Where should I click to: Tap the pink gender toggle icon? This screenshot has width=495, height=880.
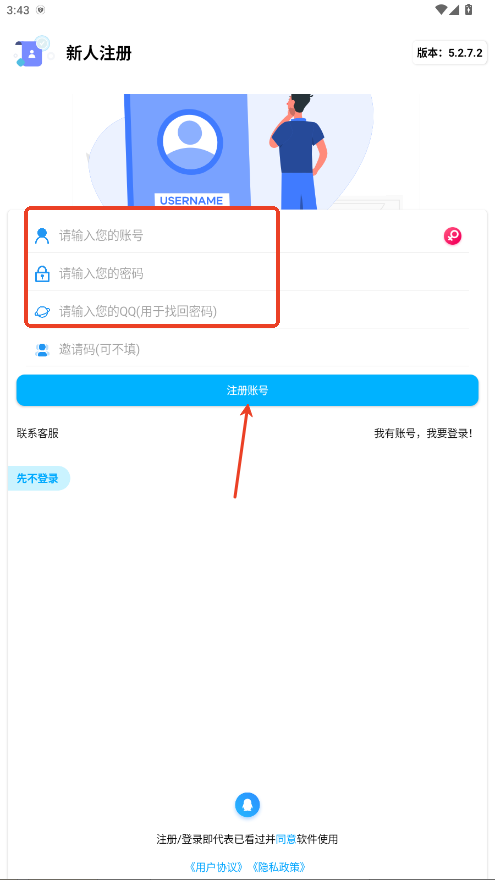point(452,236)
